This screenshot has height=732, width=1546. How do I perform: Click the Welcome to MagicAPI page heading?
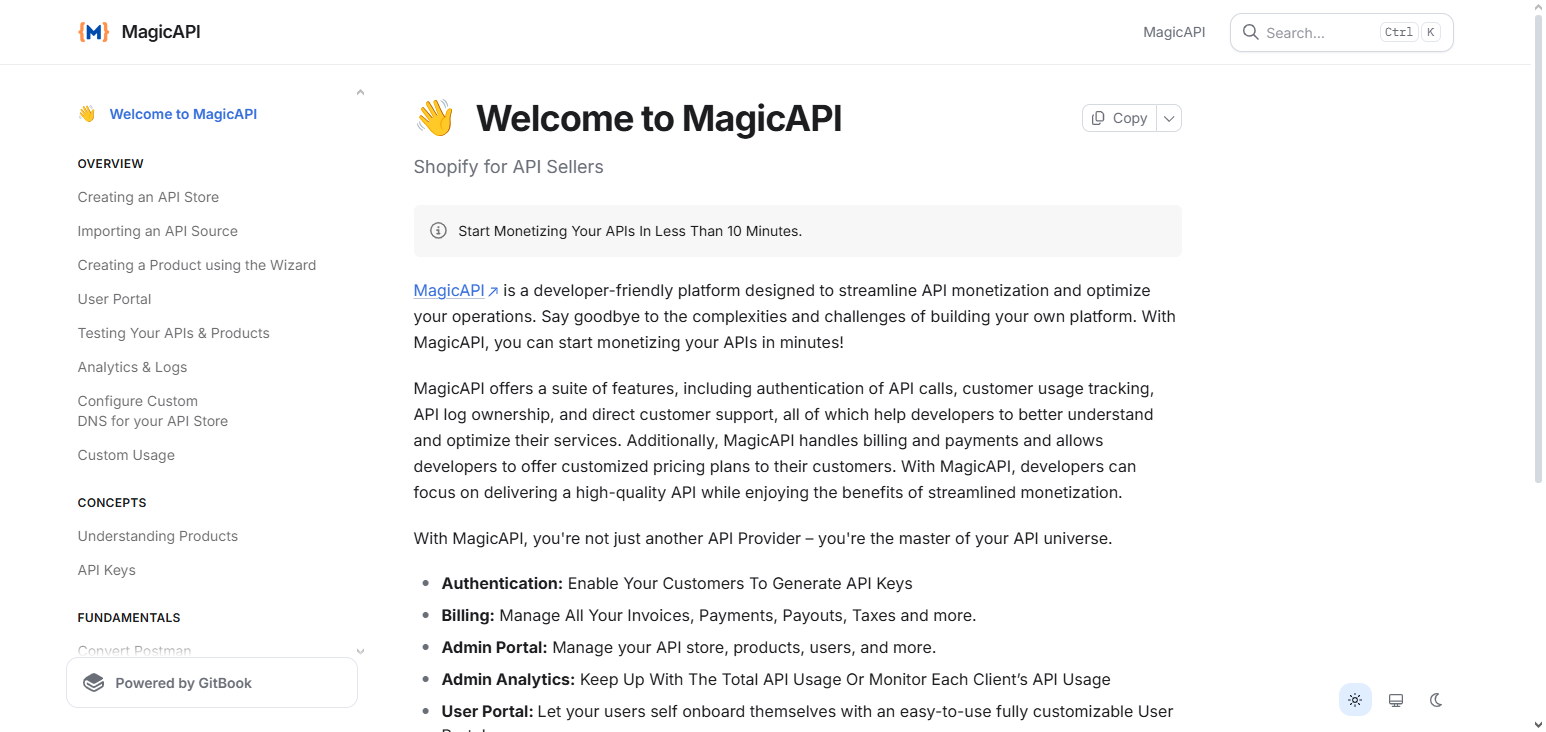[x=659, y=118]
